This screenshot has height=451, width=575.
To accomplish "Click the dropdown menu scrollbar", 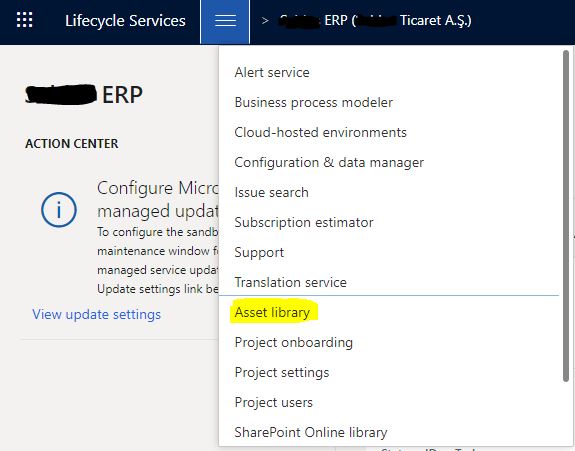I will click(566, 216).
